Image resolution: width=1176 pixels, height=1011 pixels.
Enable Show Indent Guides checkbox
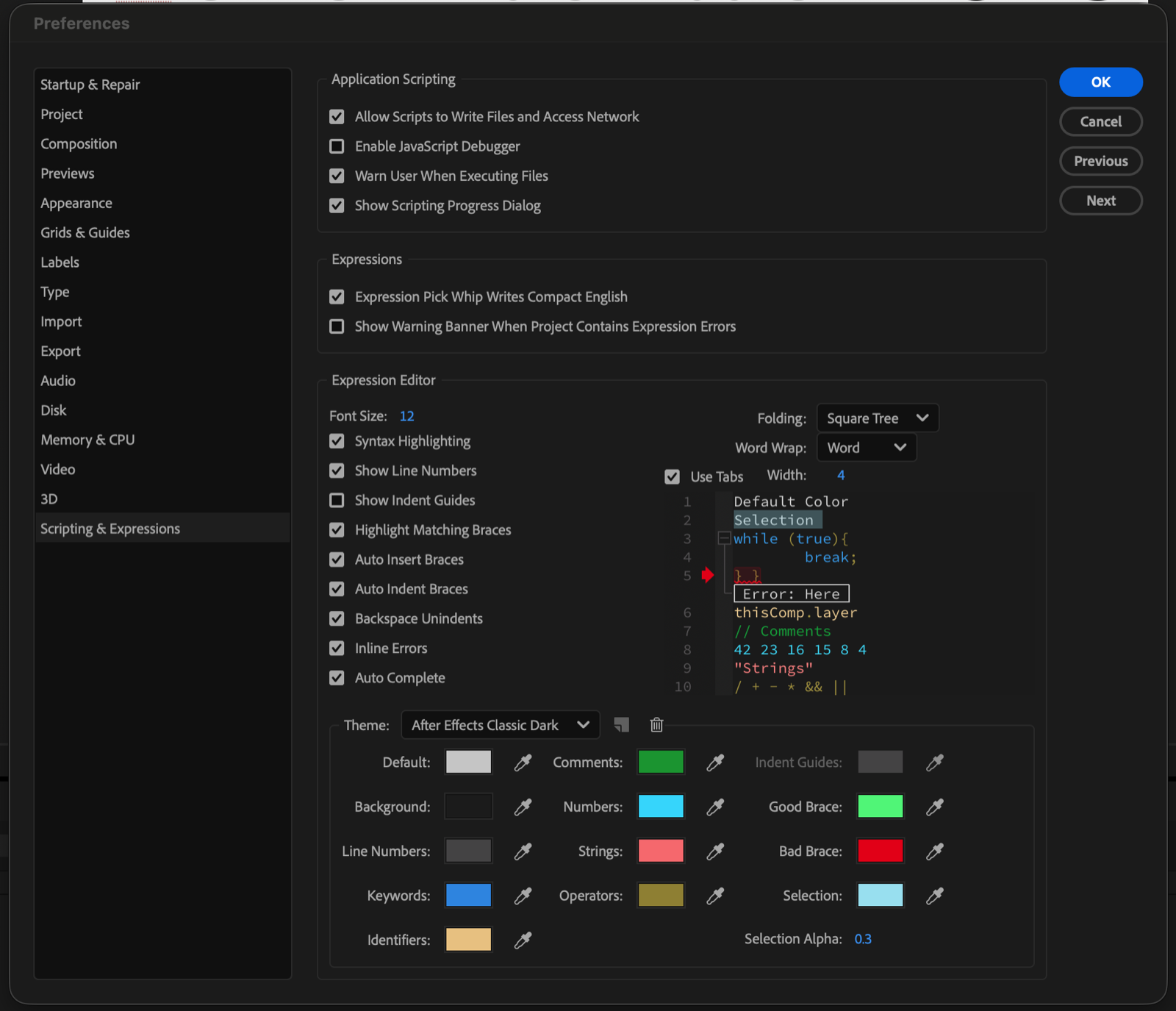(x=337, y=500)
